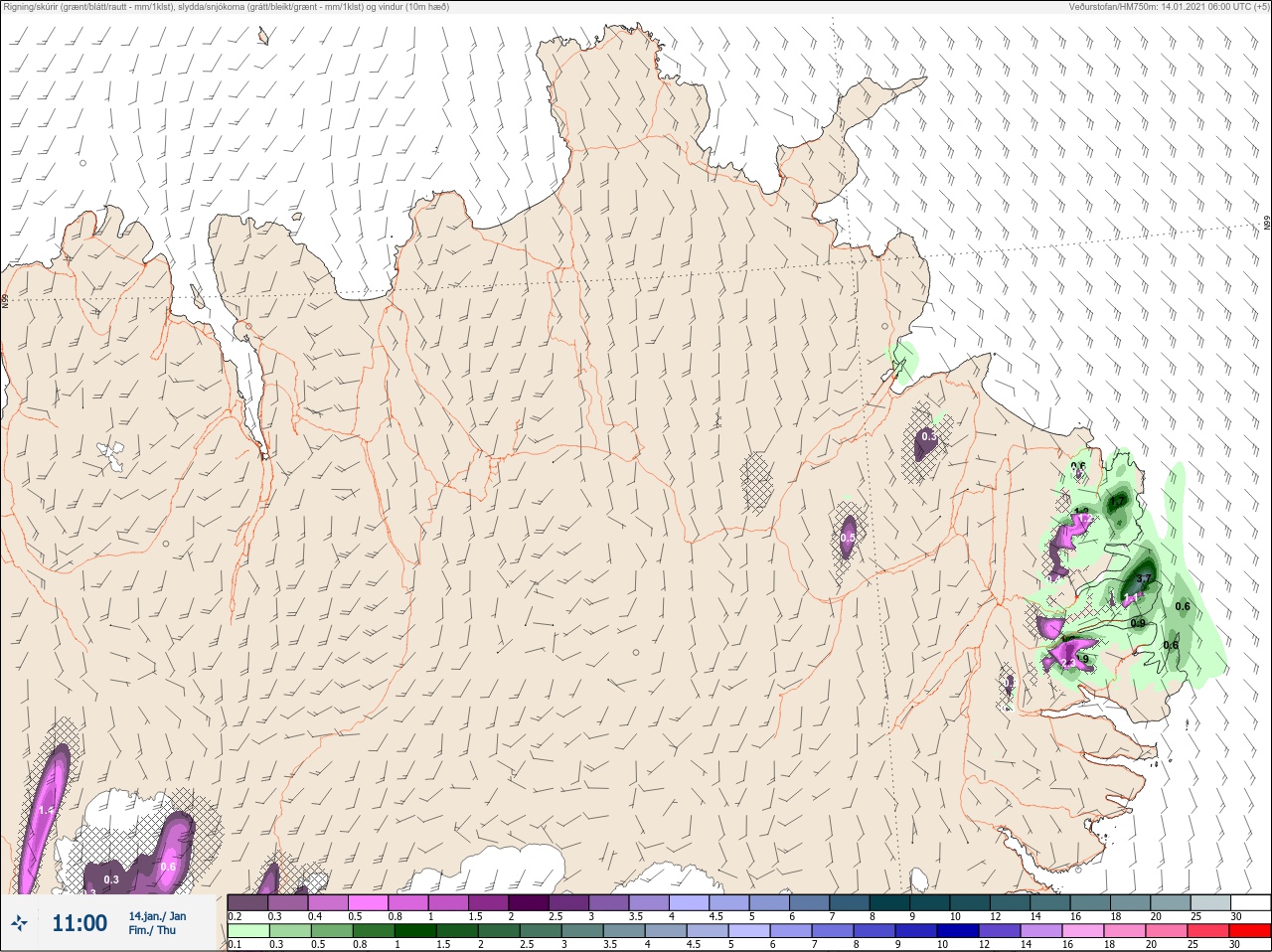Click the 1.7 precipitation value on the map

click(1118, 501)
